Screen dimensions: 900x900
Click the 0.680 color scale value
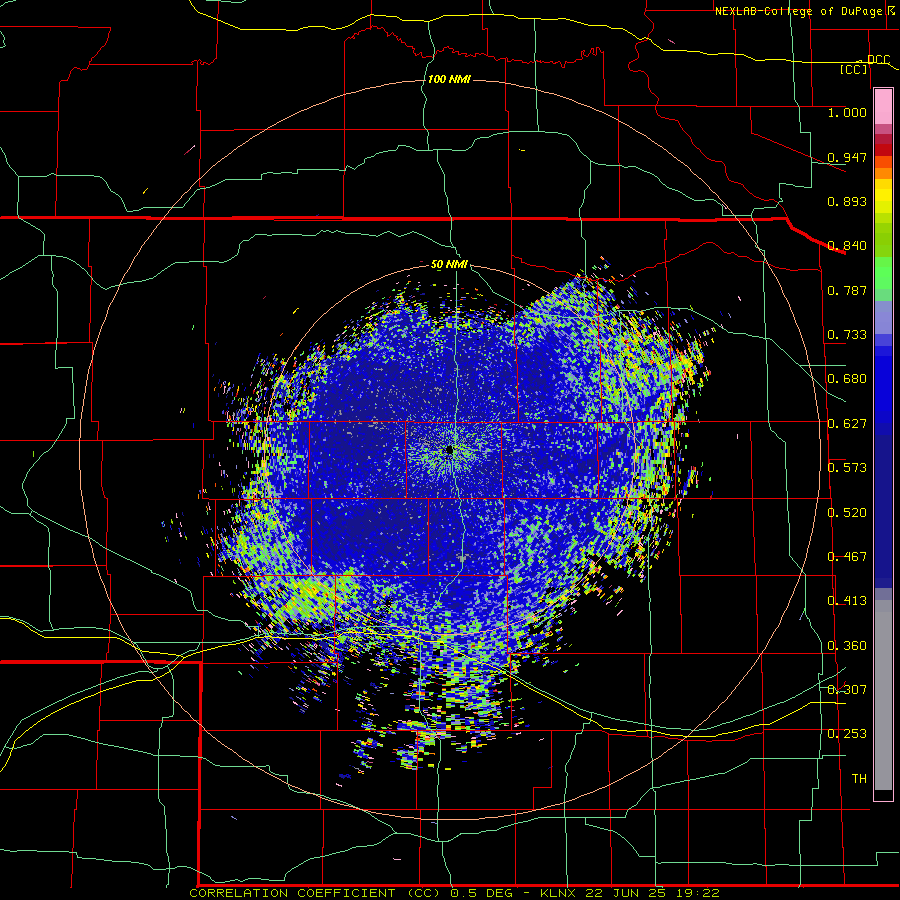click(x=847, y=379)
